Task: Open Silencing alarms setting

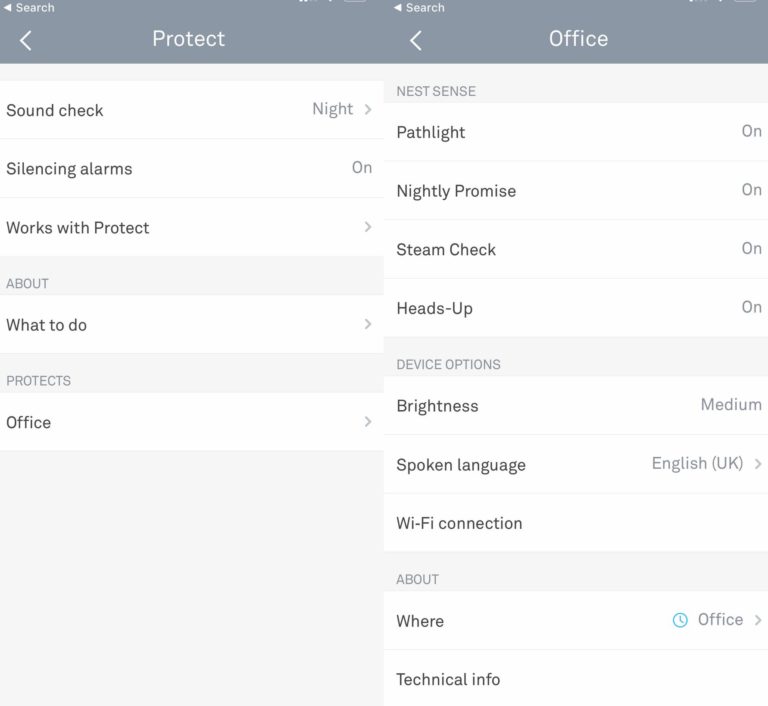Action: 192,169
